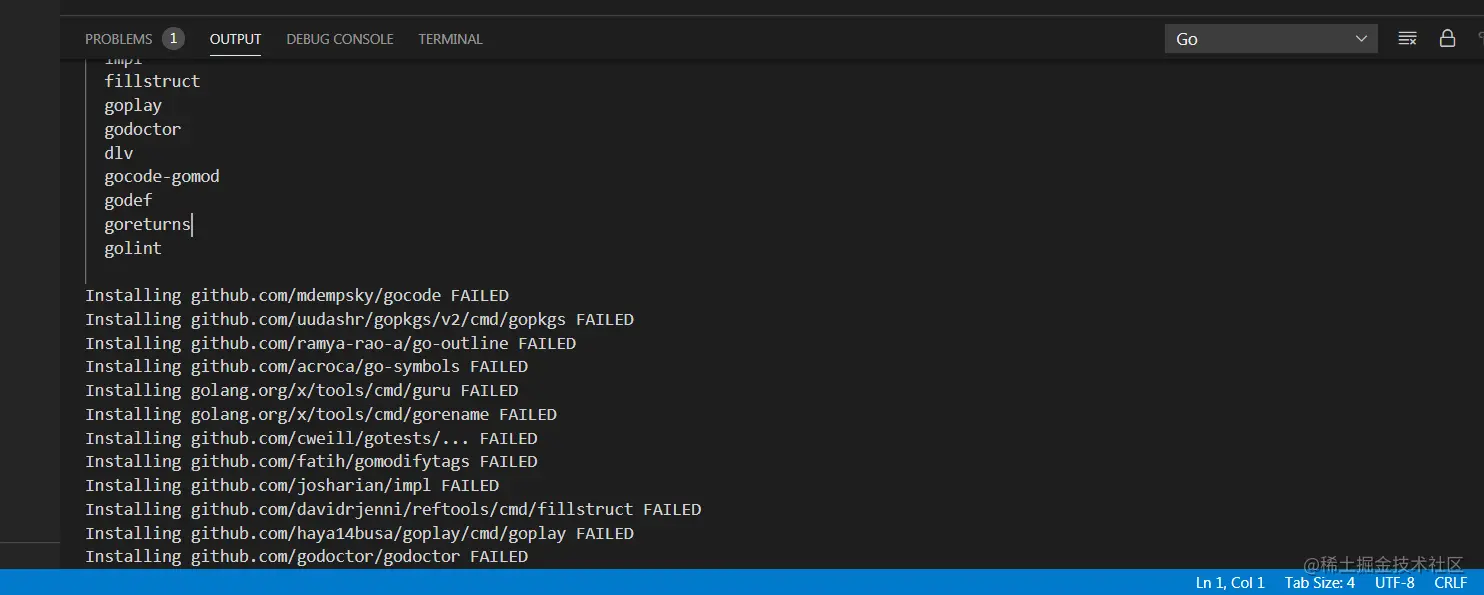The height and width of the screenshot is (595, 1484).
Task: Open the DEBUG CONSOLE tab
Action: pos(340,39)
